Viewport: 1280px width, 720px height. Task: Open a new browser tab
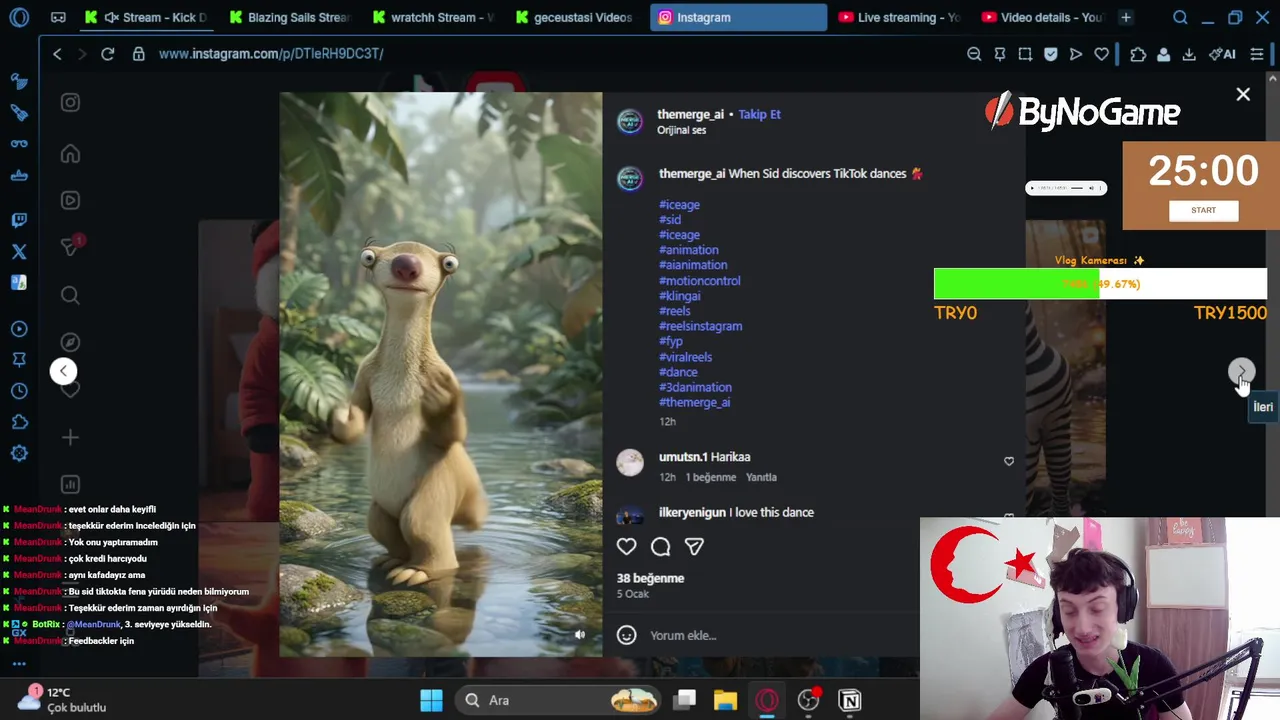point(1126,17)
